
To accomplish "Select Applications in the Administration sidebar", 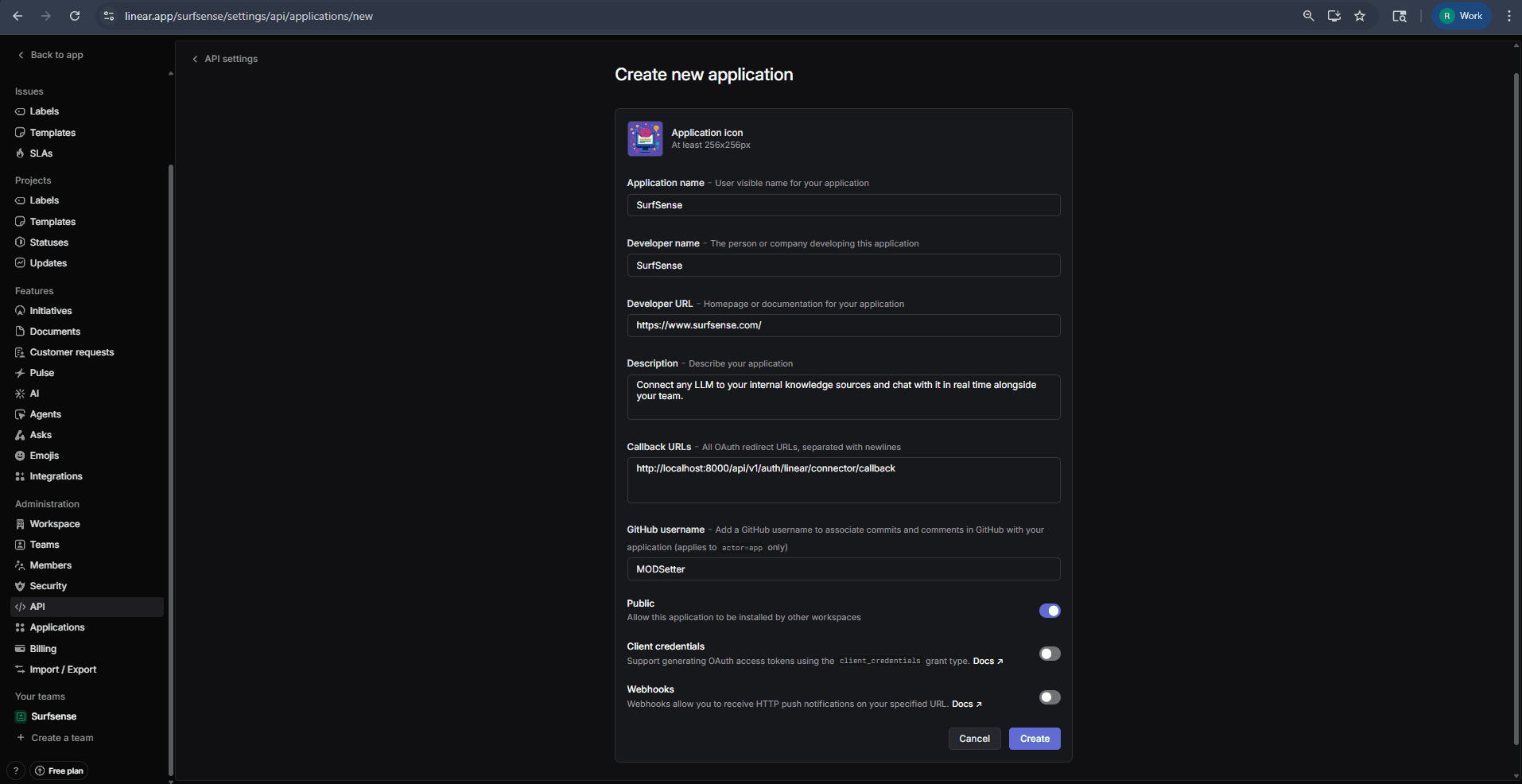I will tap(56, 627).
